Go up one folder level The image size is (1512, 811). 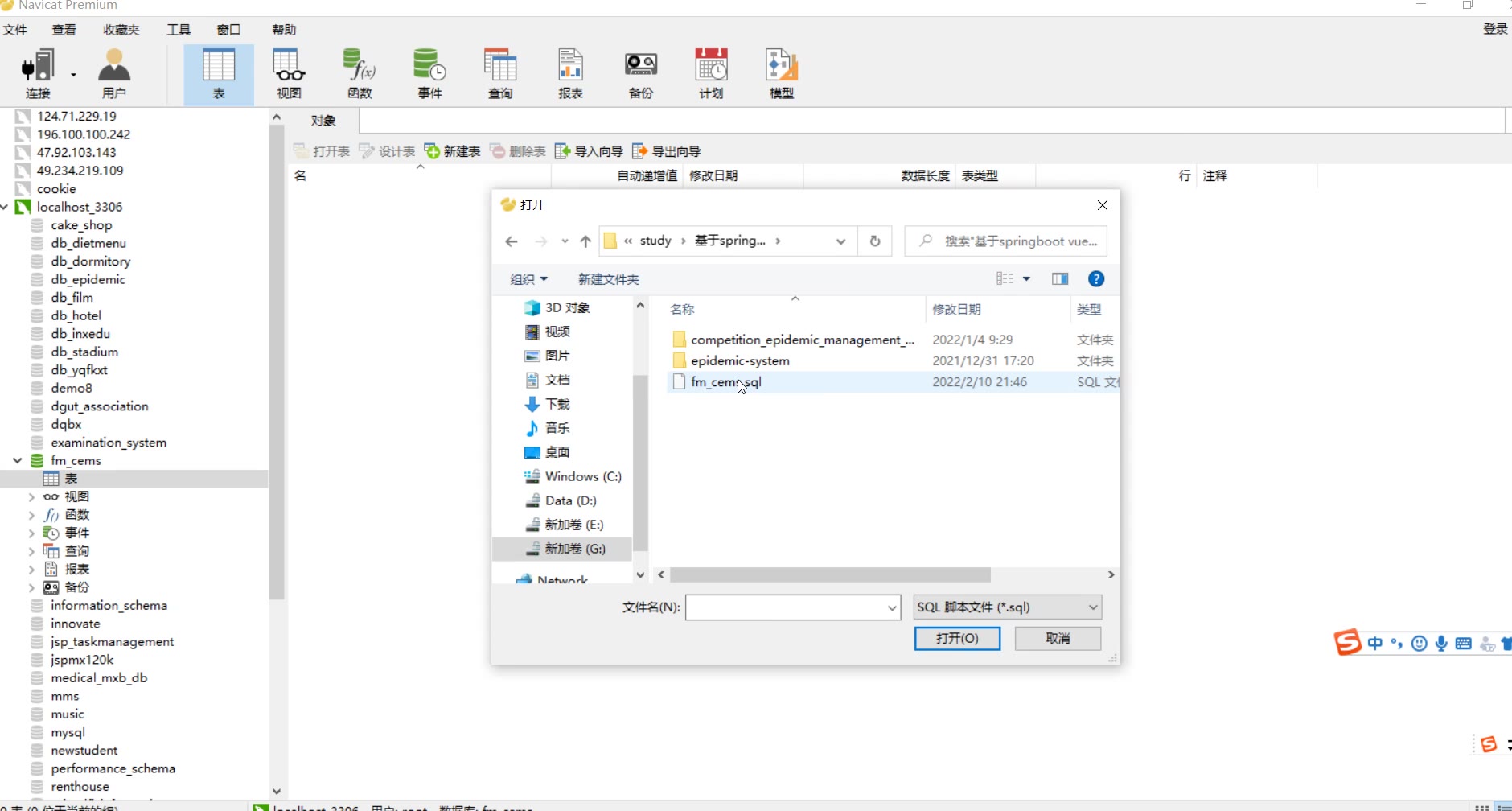click(585, 241)
